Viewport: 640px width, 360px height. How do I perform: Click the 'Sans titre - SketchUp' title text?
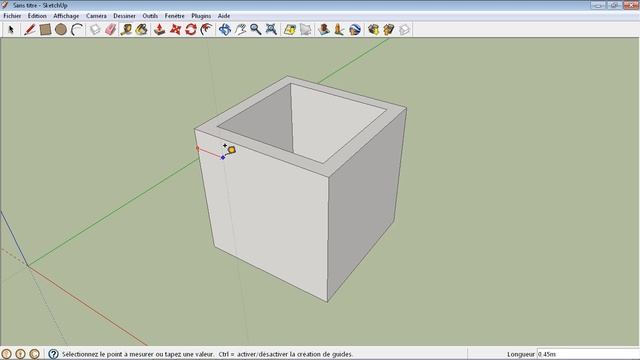tap(40, 5)
